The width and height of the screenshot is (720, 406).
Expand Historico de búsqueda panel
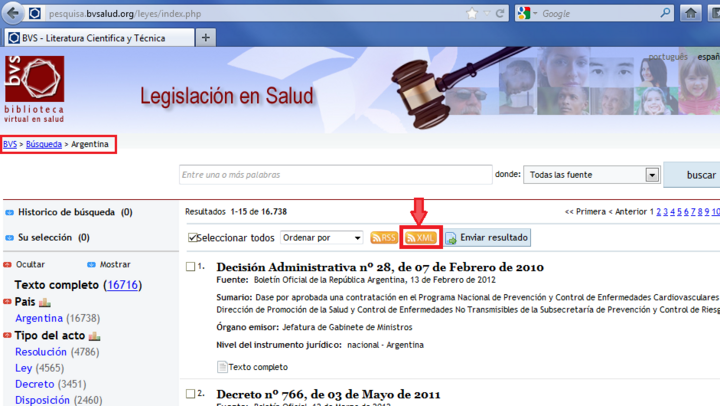[x=9, y=213]
